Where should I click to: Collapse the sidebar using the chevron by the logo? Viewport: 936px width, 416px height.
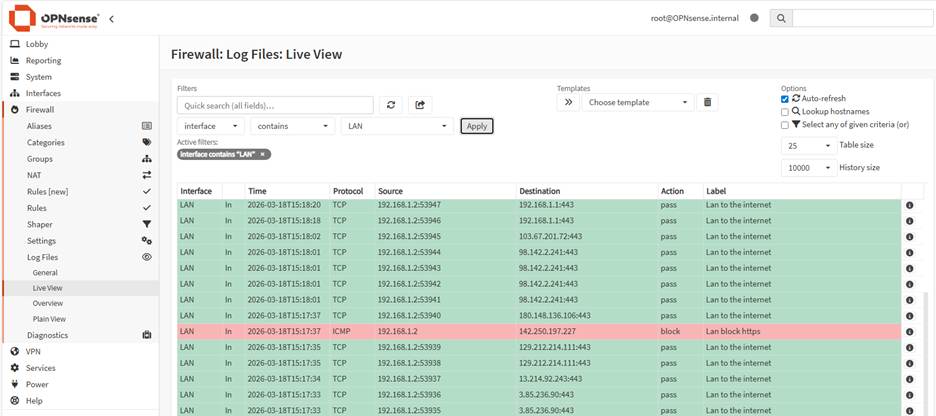point(111,18)
